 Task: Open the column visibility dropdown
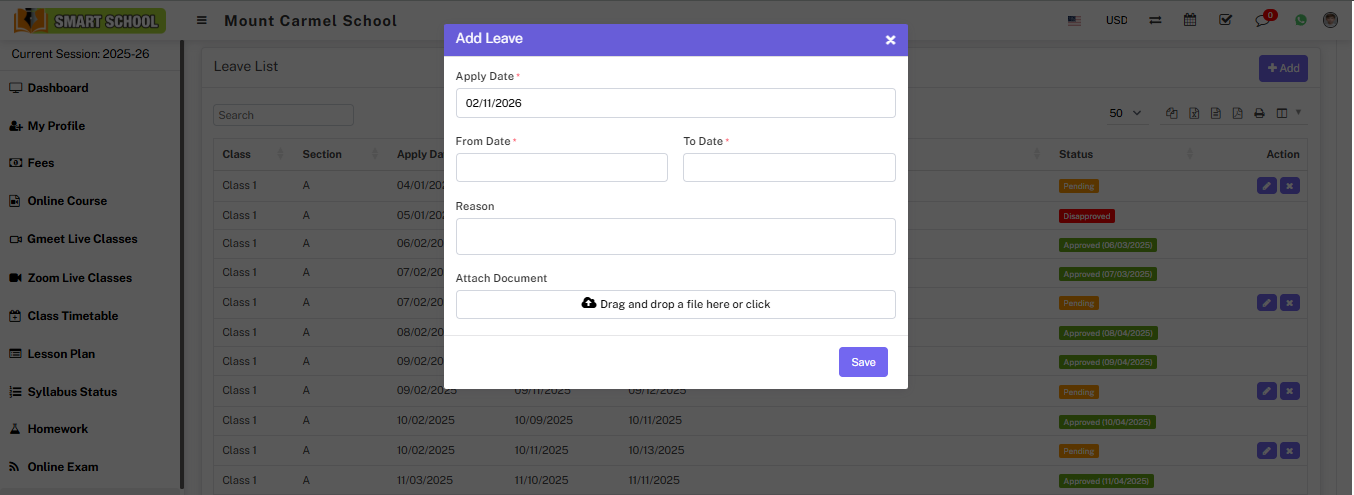1285,113
